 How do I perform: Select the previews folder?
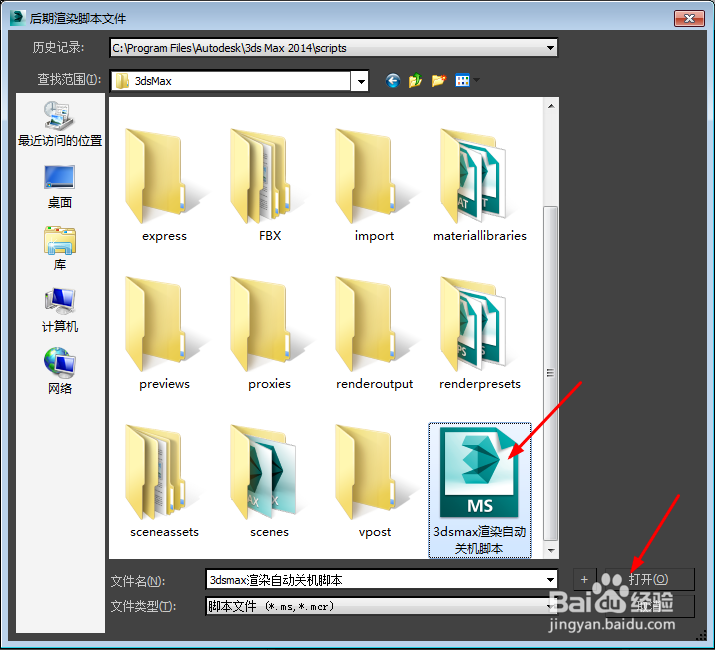tap(164, 333)
